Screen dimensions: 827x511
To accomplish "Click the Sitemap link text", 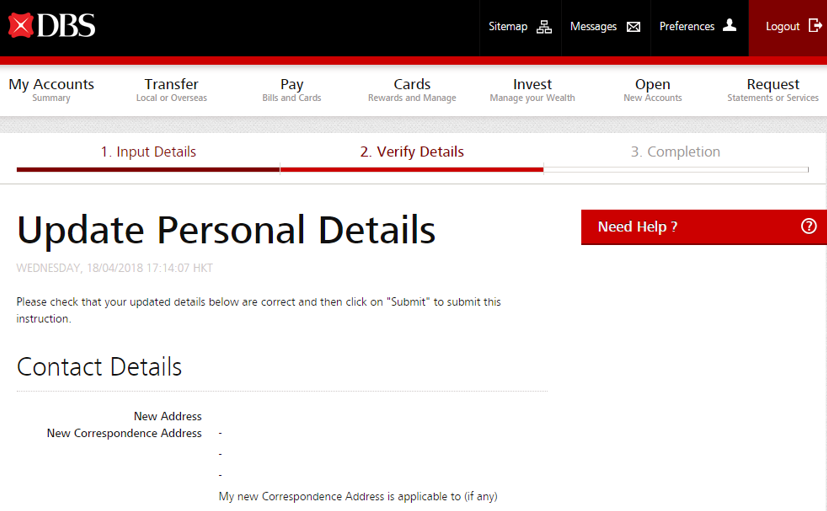I will [508, 27].
